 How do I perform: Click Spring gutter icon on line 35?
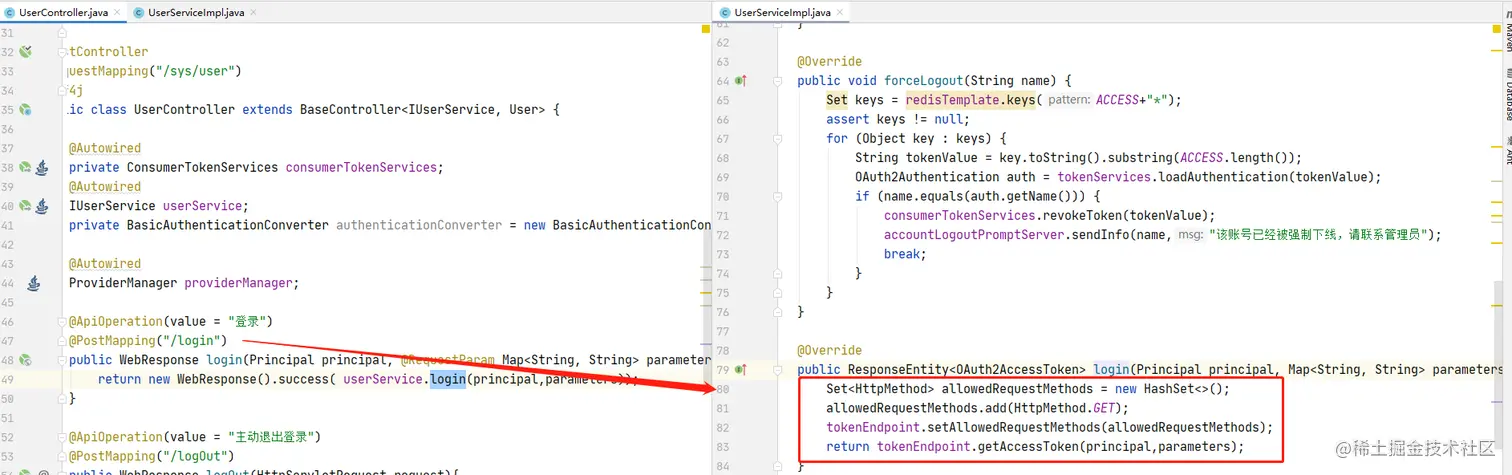(x=27, y=109)
